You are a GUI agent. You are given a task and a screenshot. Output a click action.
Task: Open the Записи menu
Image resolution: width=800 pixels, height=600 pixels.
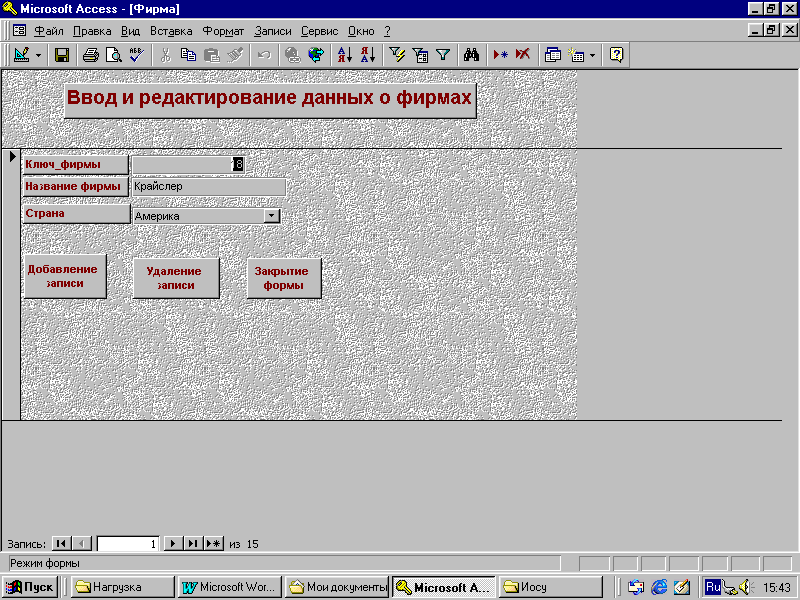272,31
